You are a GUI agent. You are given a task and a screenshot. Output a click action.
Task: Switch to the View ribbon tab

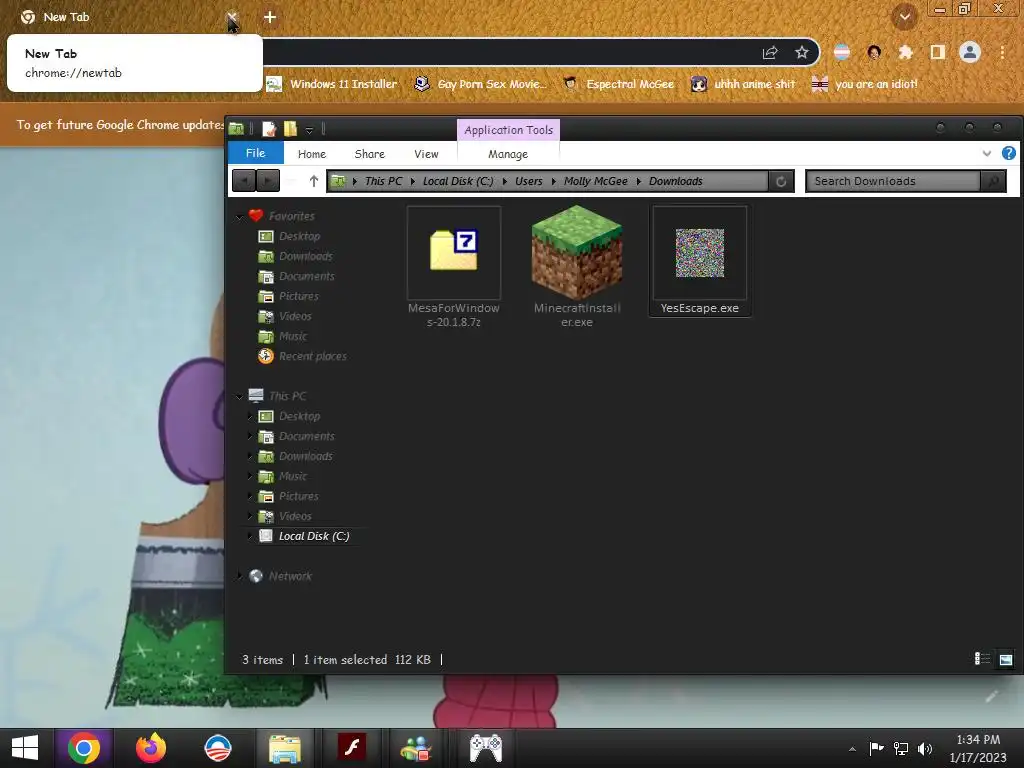coord(426,154)
